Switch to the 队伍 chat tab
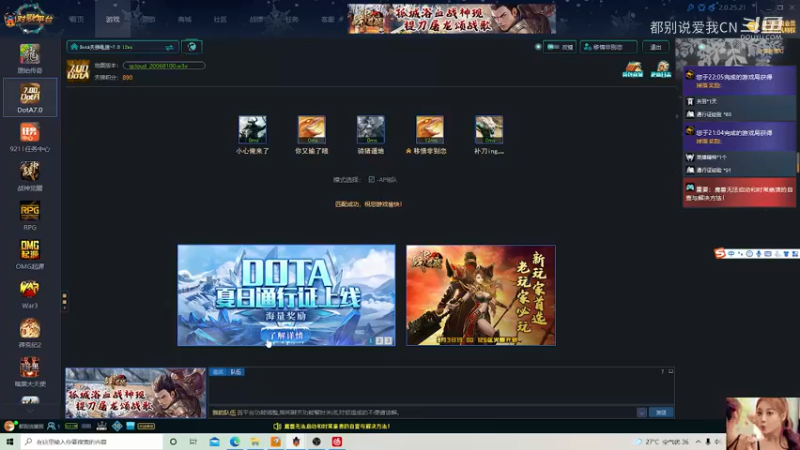The image size is (800, 450). 236,372
